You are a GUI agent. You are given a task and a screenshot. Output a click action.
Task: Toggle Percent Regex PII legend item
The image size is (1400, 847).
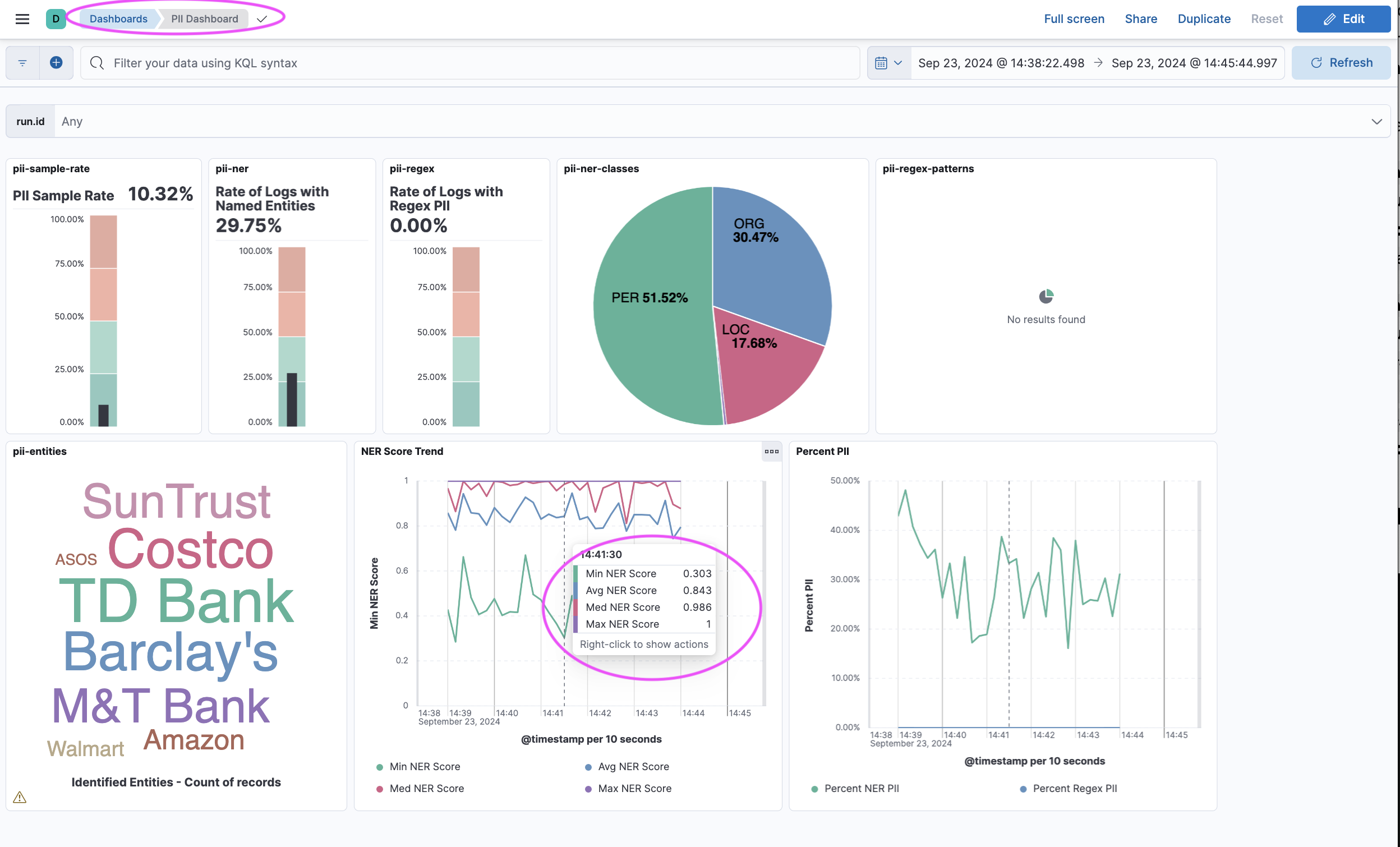coord(1074,789)
